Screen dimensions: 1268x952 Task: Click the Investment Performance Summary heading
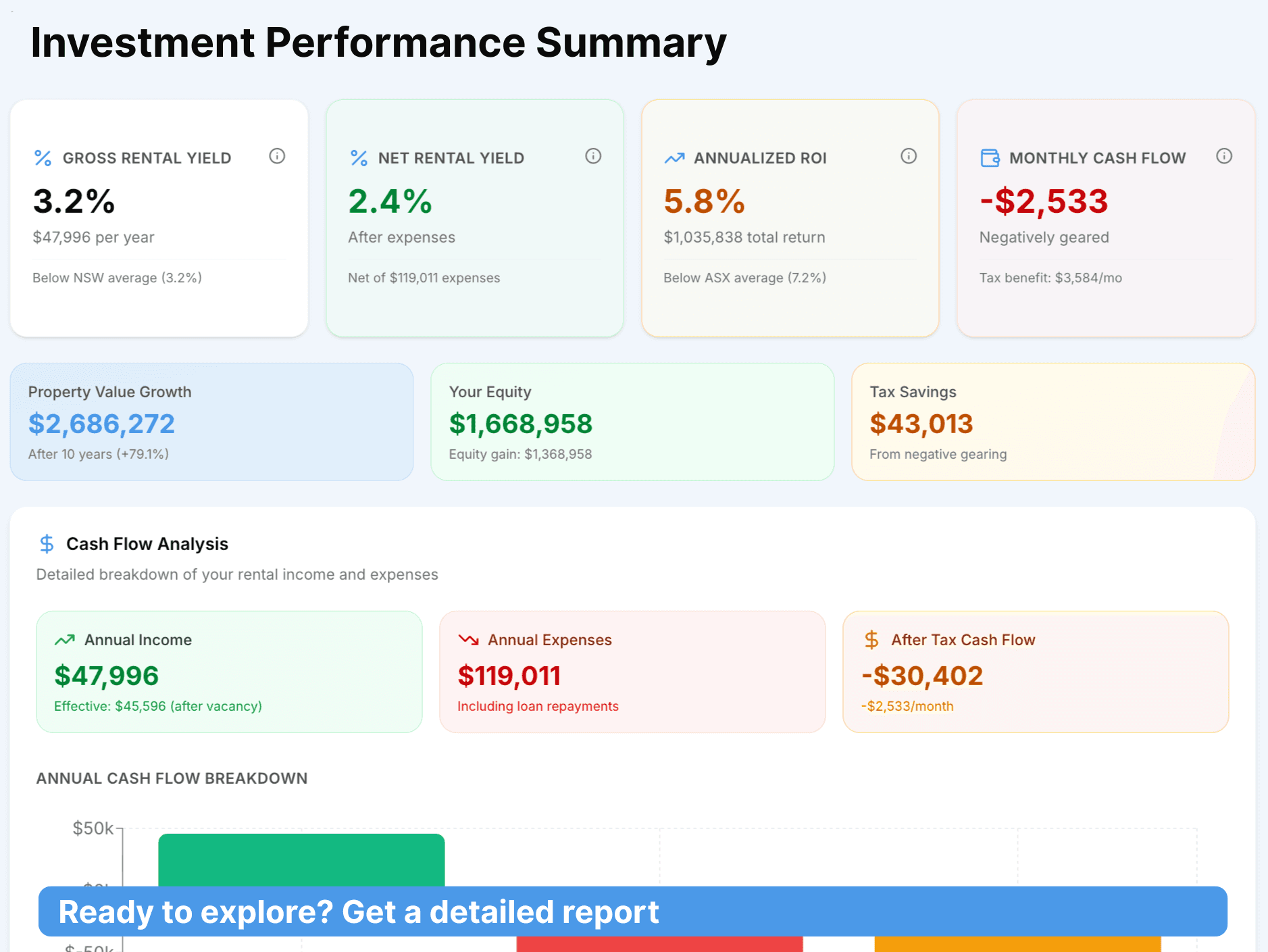(x=378, y=43)
